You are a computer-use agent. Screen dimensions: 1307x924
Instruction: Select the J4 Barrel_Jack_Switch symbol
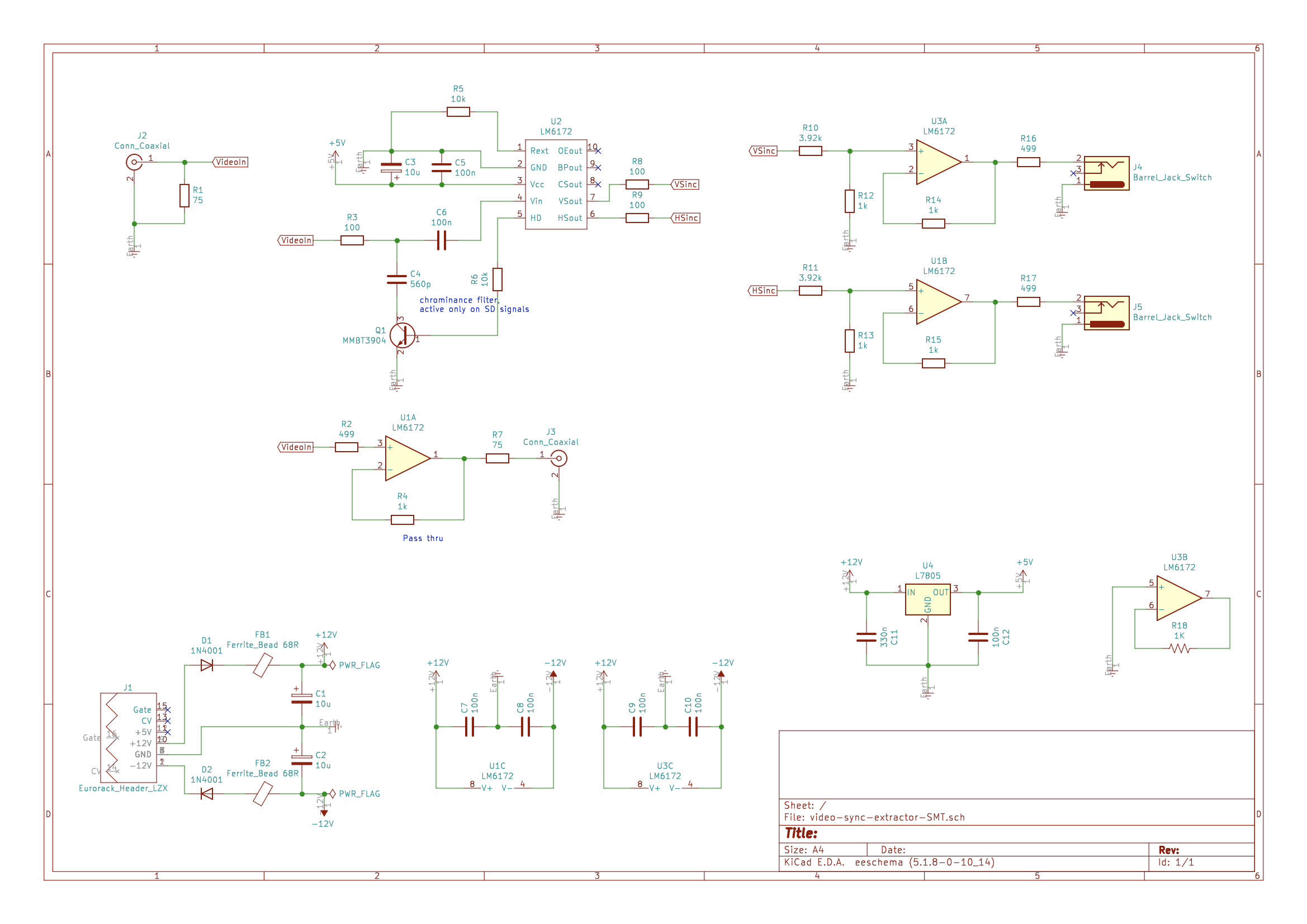(1106, 173)
